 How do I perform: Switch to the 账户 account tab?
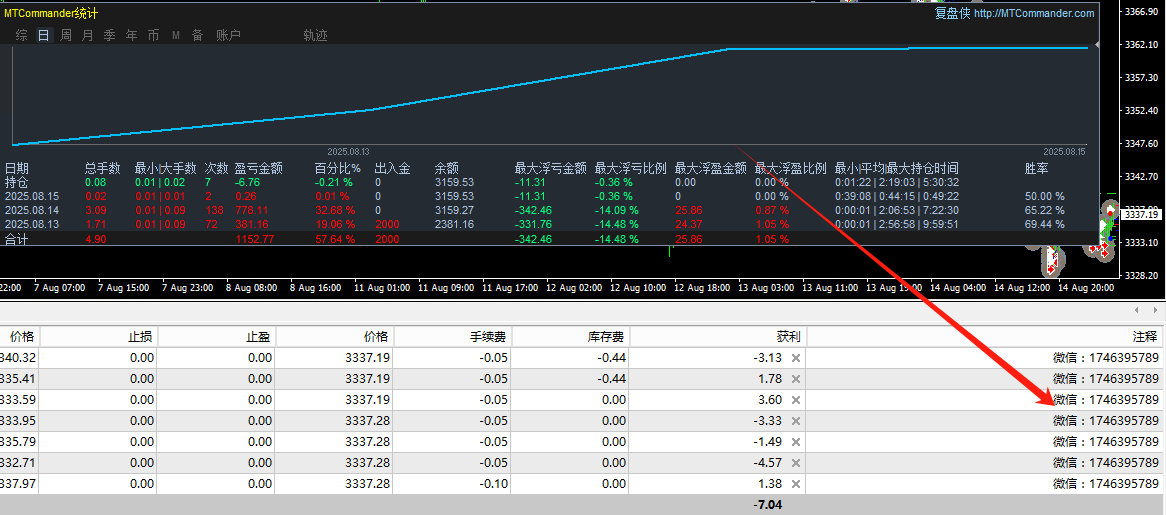228,35
